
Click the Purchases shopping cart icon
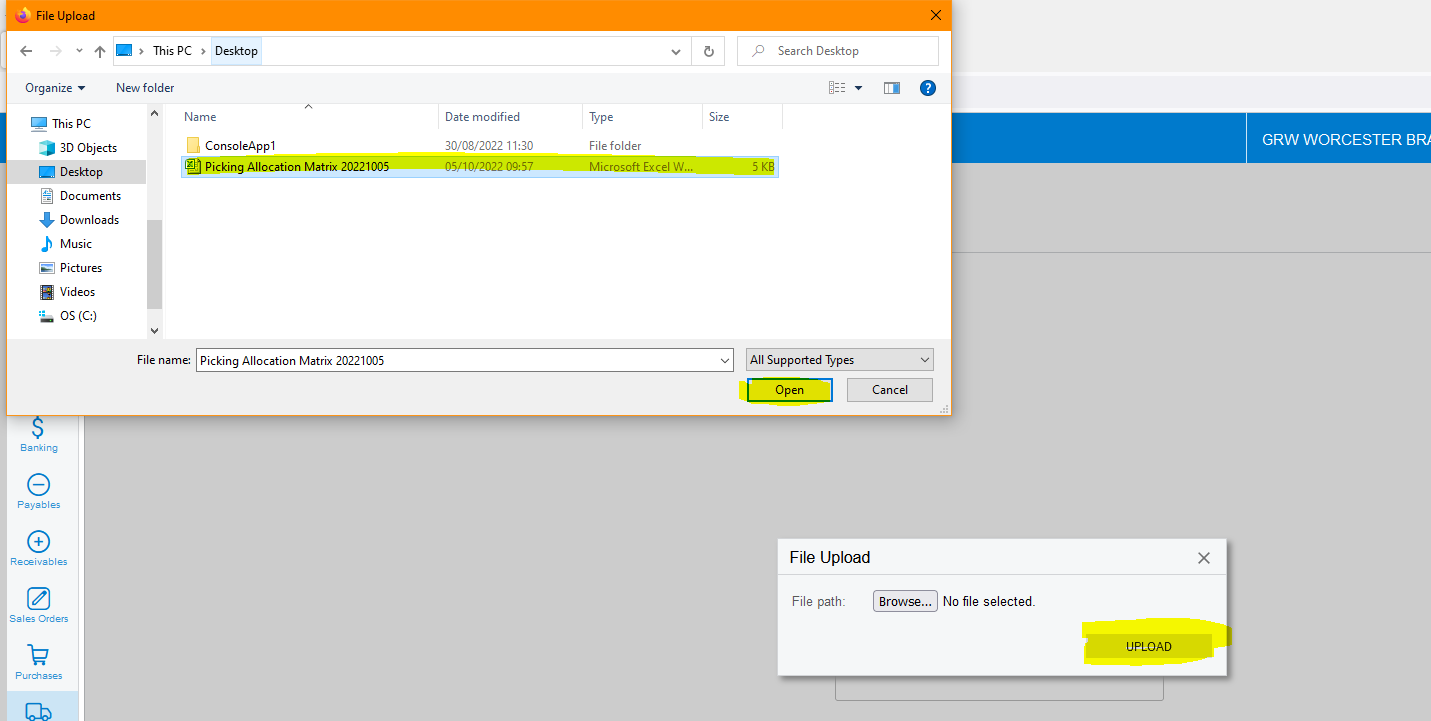[x=38, y=656]
